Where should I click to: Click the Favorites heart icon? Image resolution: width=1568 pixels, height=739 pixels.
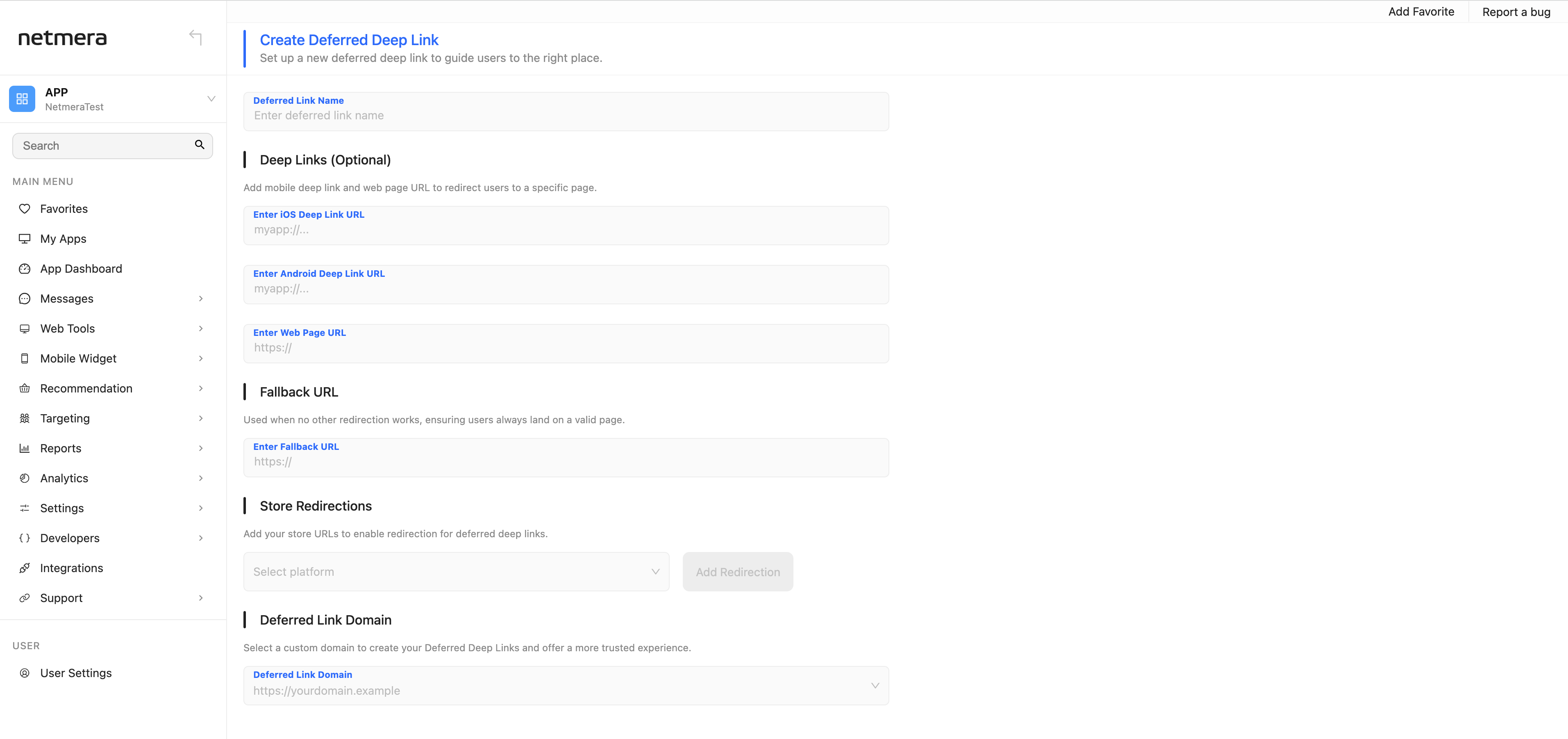click(24, 209)
